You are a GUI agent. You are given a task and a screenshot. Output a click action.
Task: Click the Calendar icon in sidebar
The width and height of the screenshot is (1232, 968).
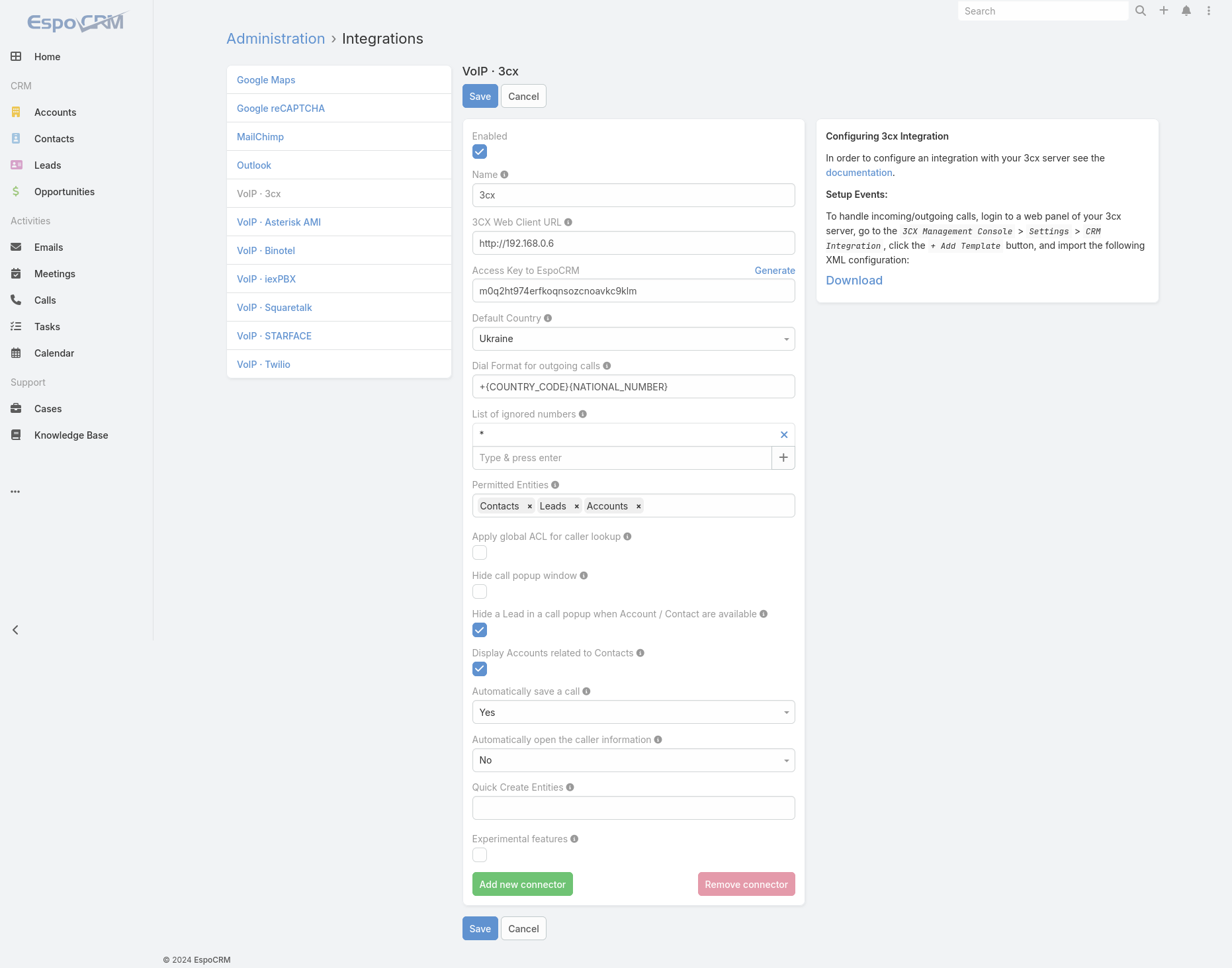point(16,353)
